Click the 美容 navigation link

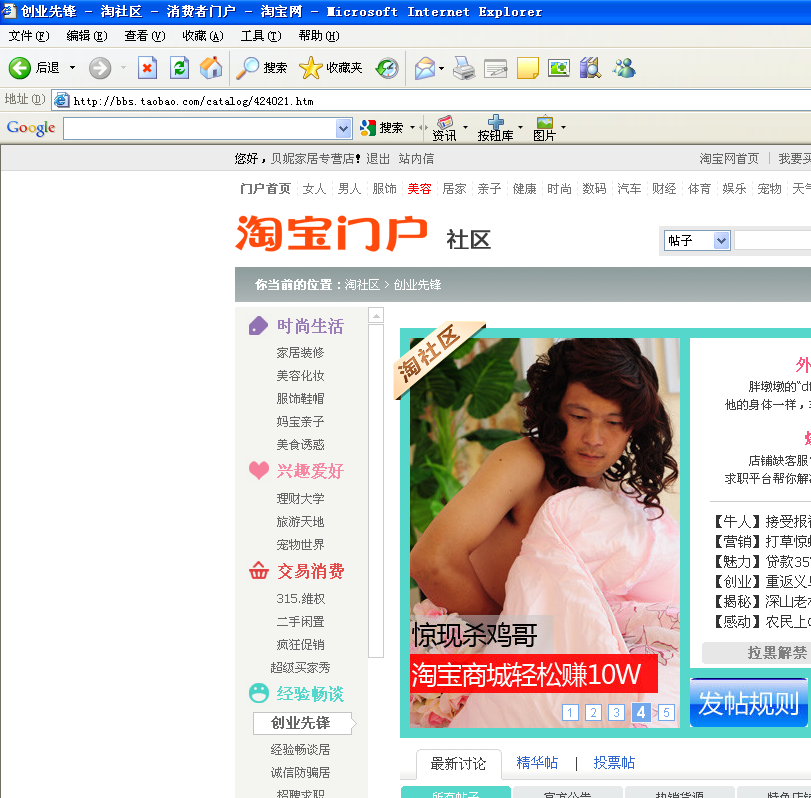click(419, 189)
